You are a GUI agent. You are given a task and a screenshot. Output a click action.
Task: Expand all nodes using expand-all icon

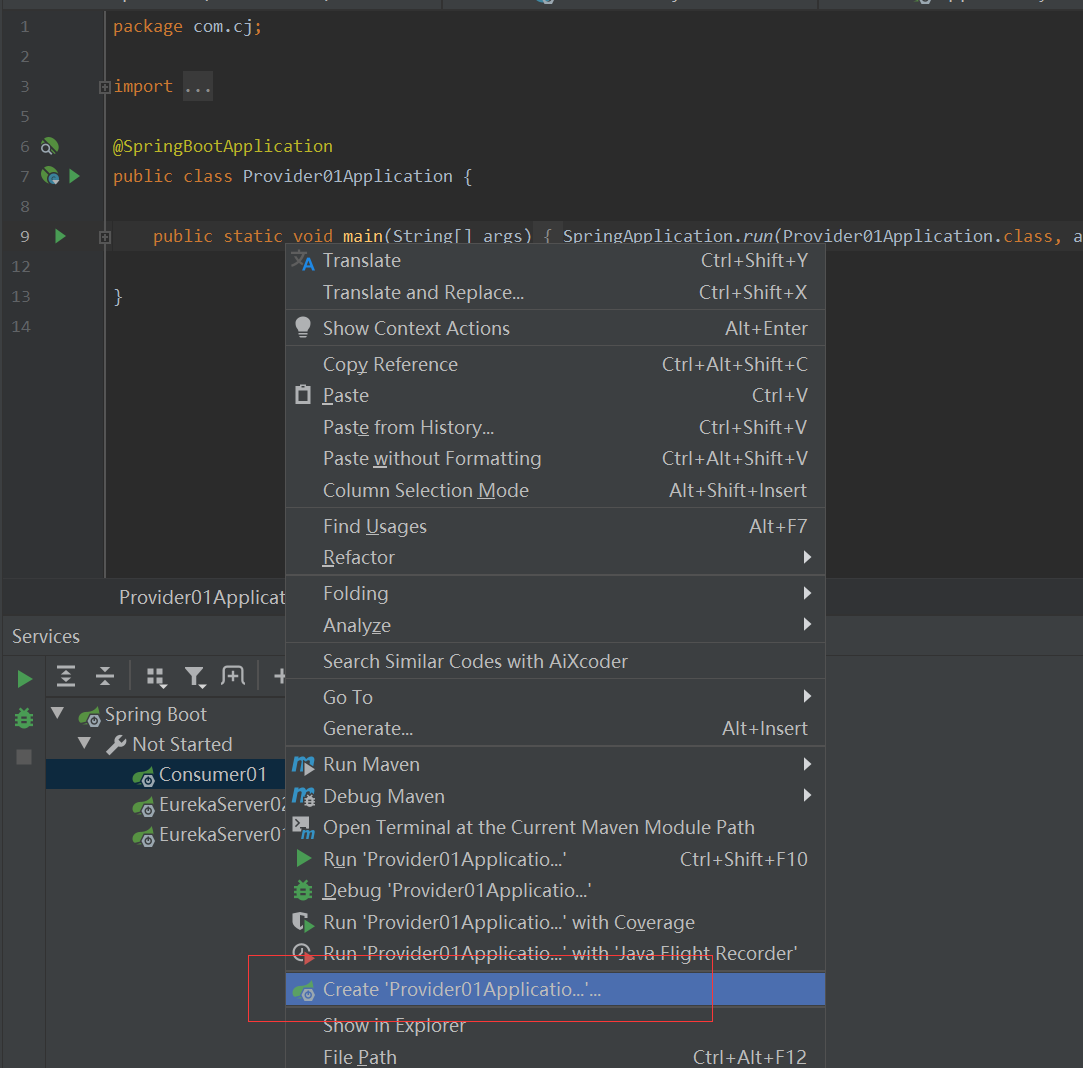click(x=65, y=677)
